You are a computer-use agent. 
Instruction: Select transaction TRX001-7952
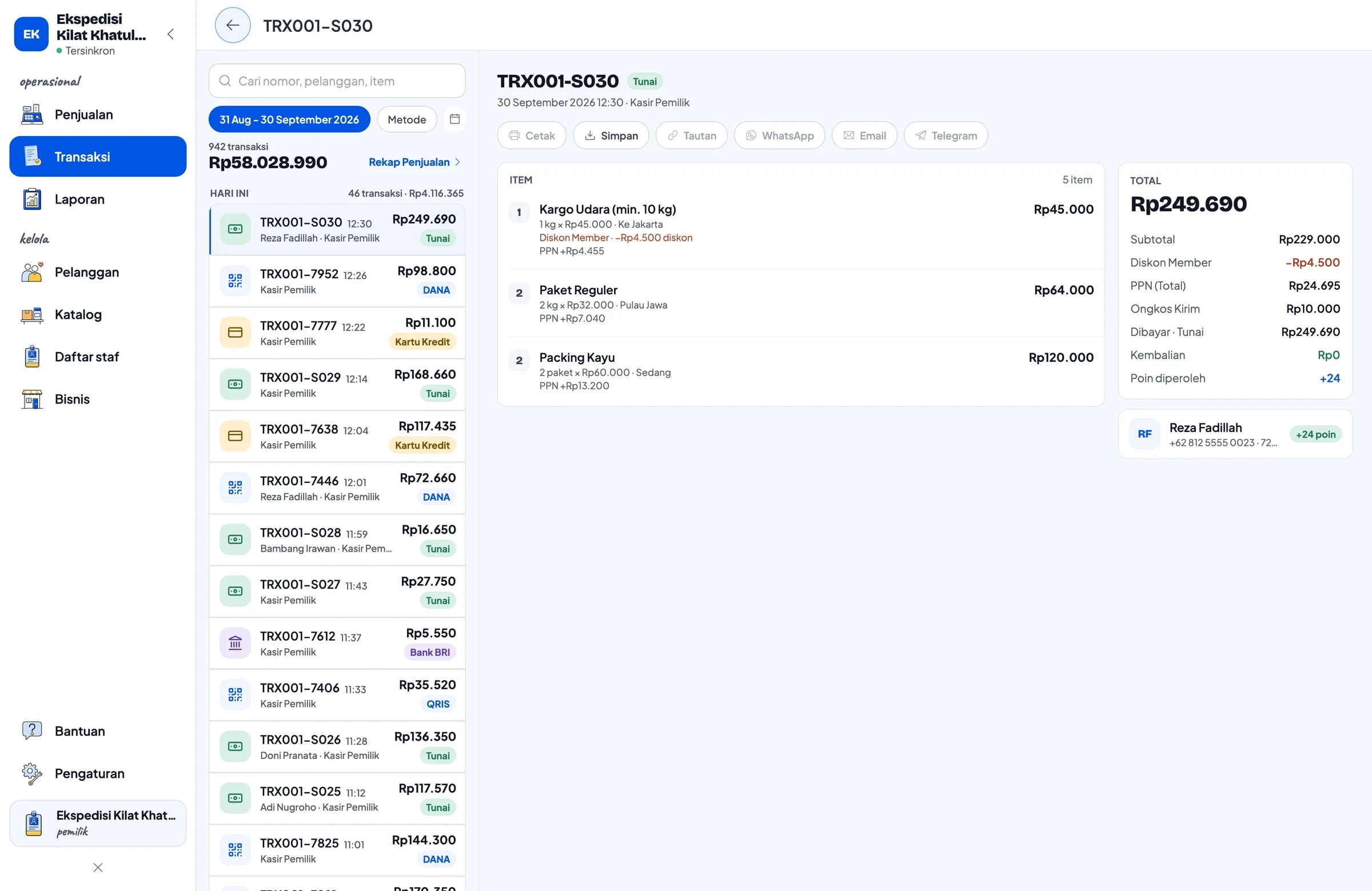tap(337, 281)
